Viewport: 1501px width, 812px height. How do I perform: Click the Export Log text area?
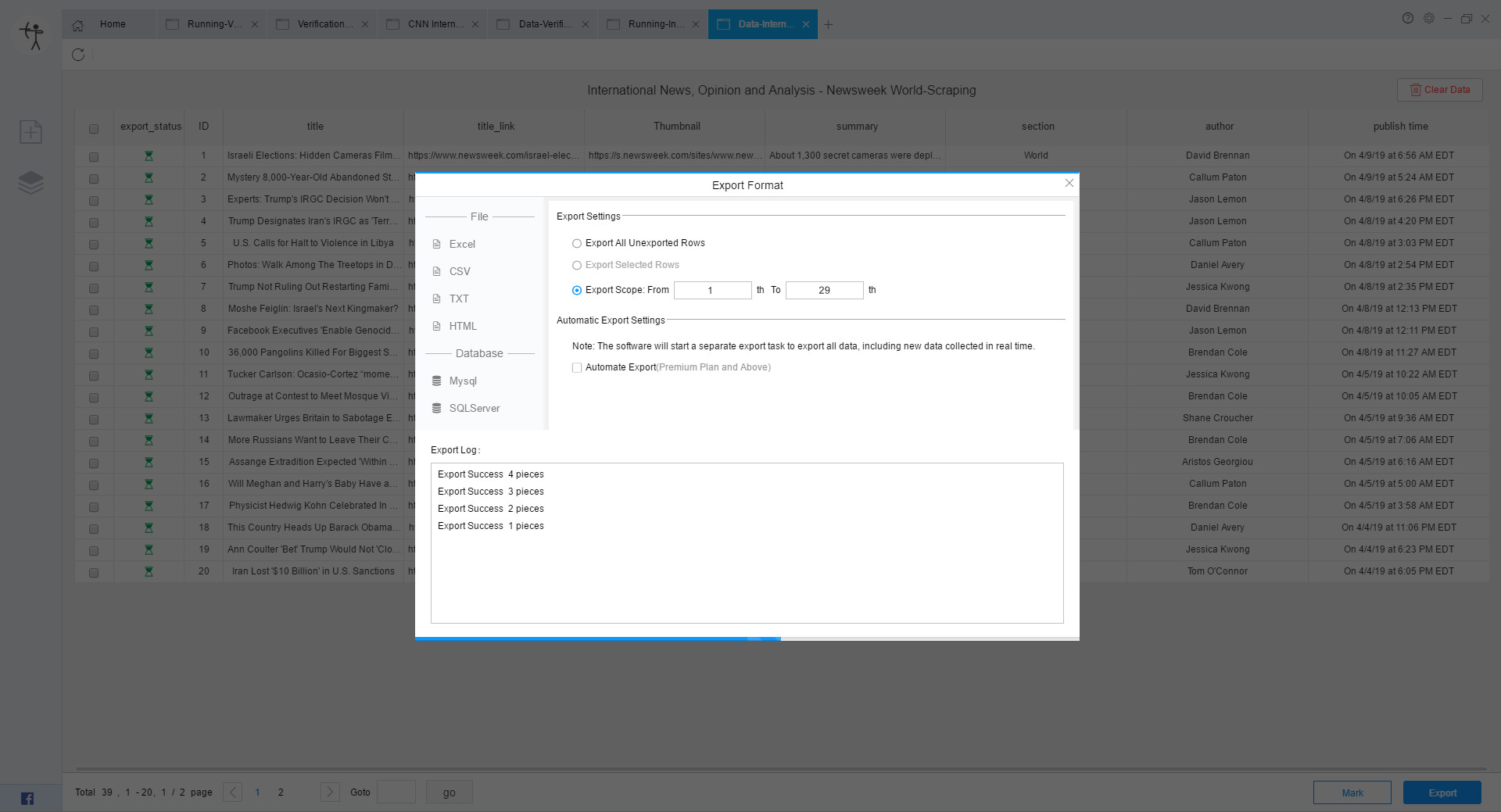(x=747, y=543)
